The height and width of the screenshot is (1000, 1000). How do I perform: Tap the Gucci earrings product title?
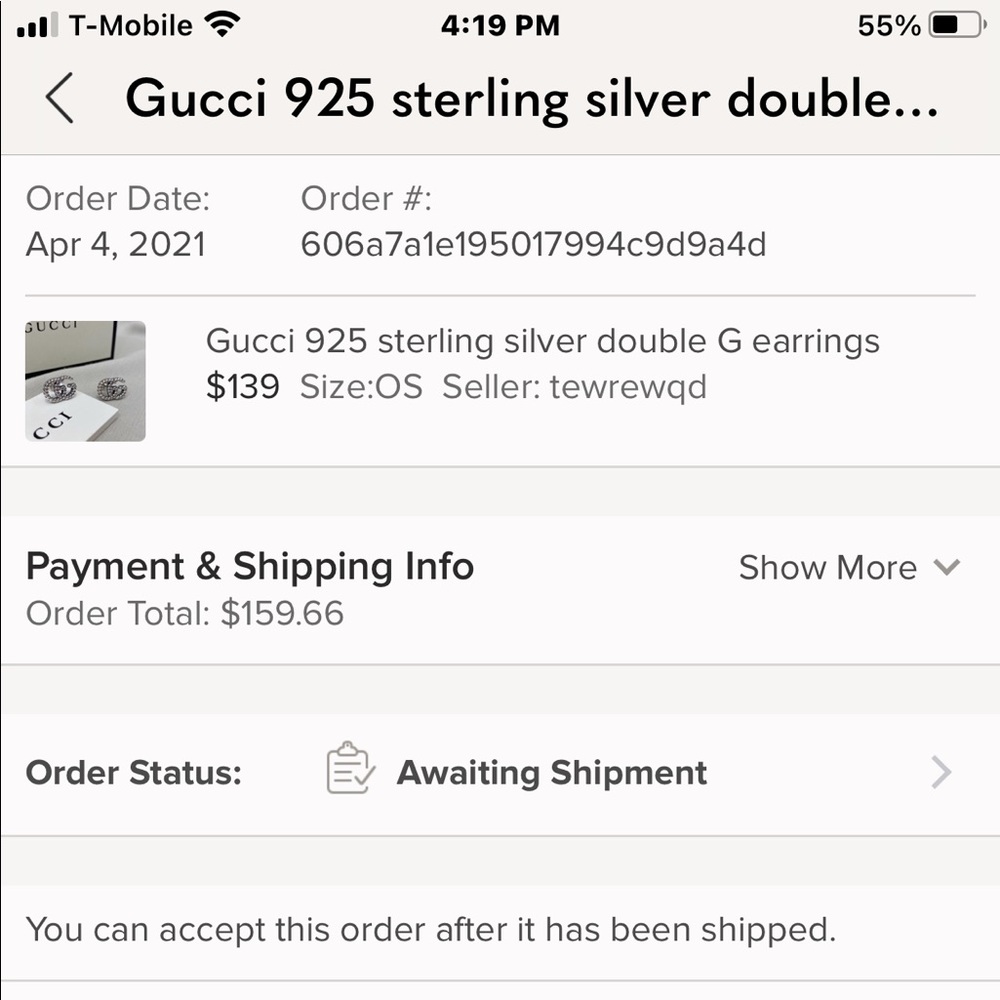tap(542, 341)
